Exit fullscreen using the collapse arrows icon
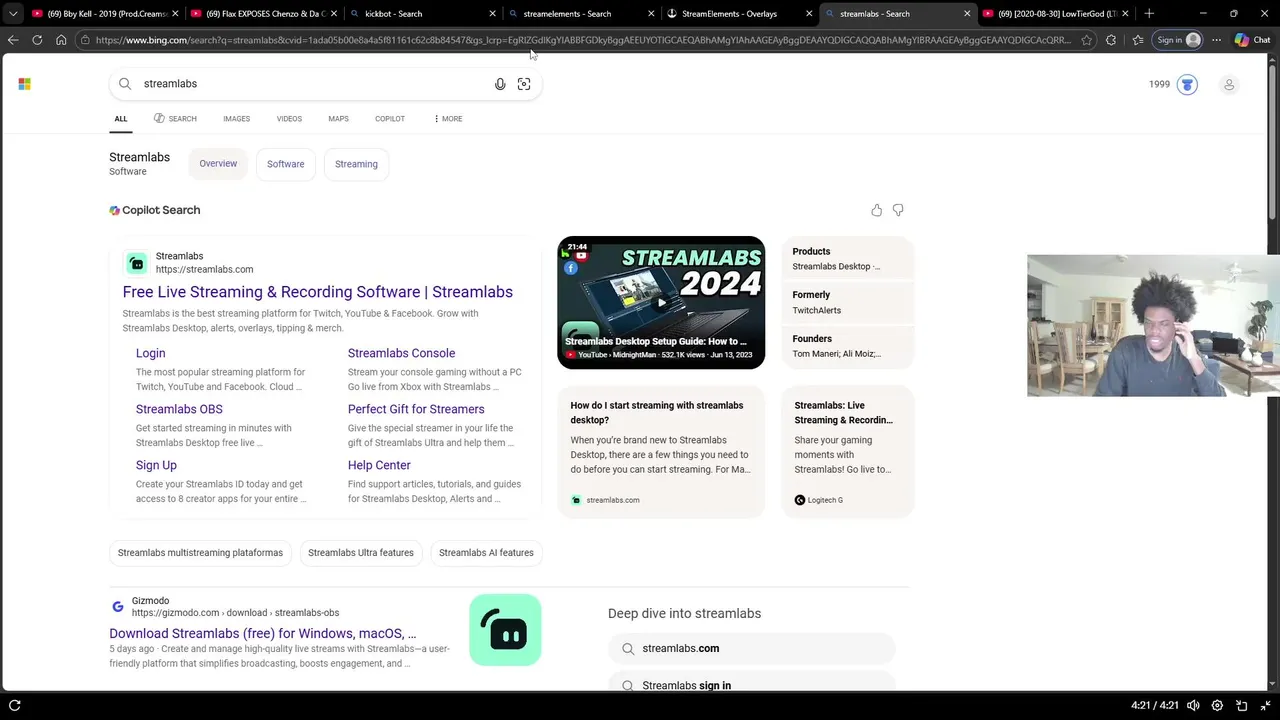The height and width of the screenshot is (720, 1280). tap(1266, 705)
